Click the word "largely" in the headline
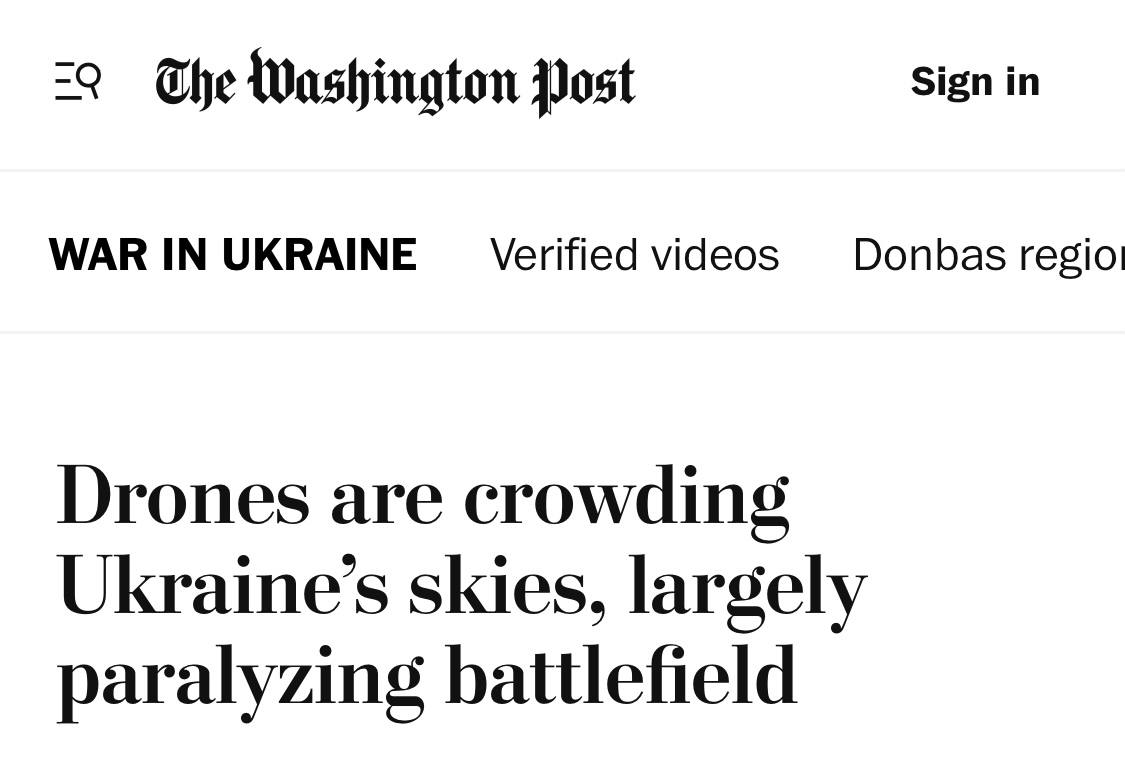The image size is (1125, 771). [747, 587]
